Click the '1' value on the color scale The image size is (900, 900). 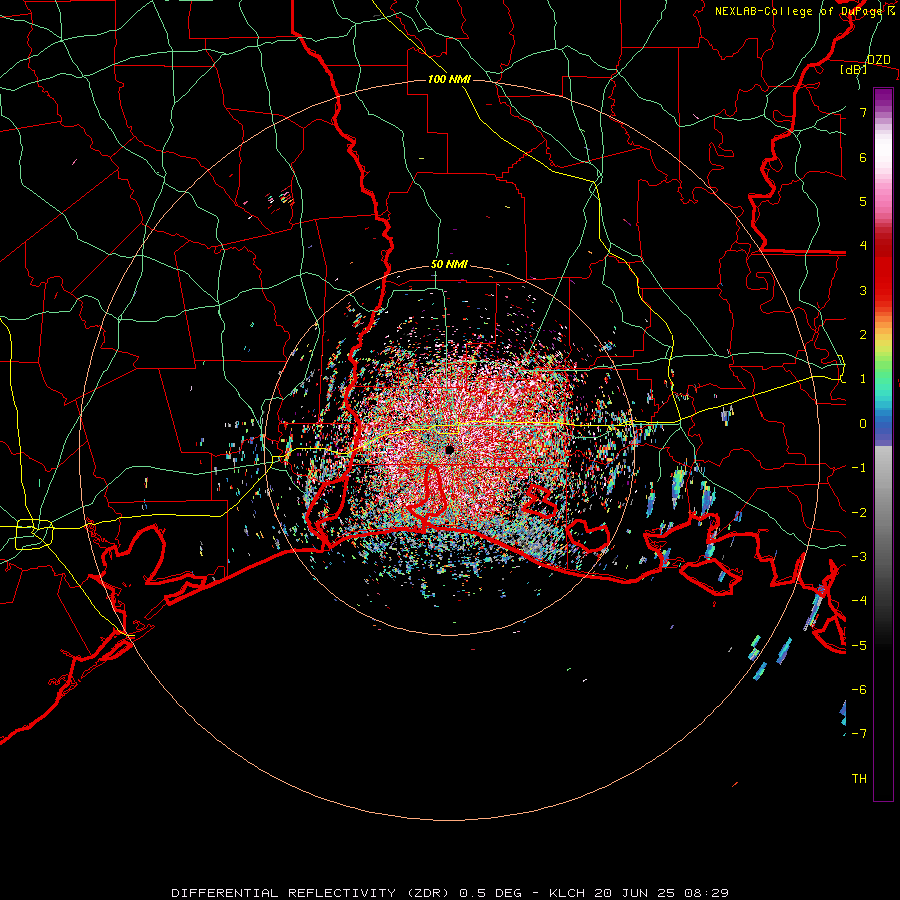click(863, 379)
